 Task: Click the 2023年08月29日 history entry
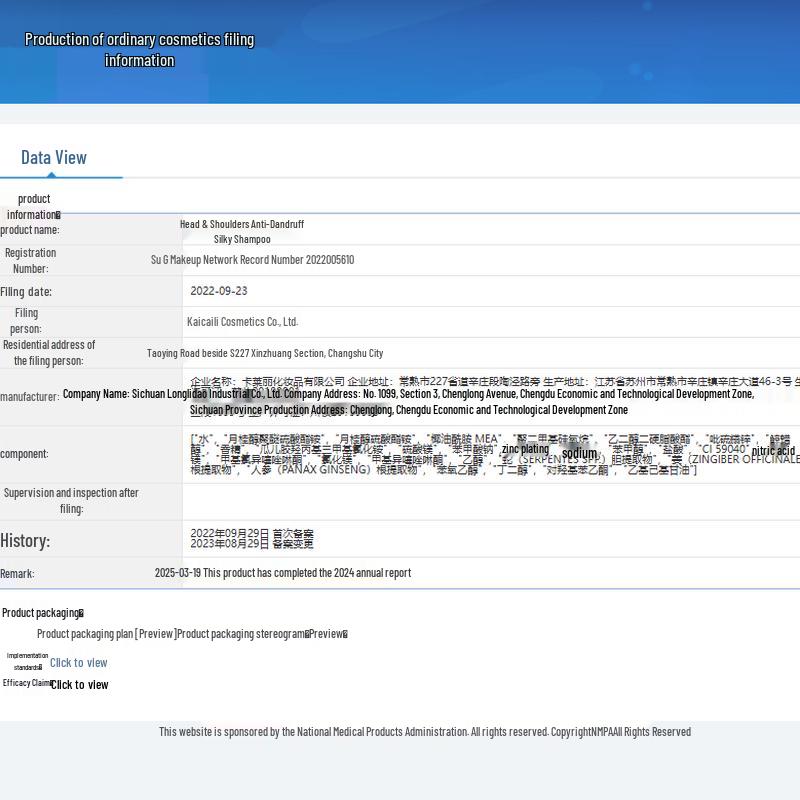(251, 544)
